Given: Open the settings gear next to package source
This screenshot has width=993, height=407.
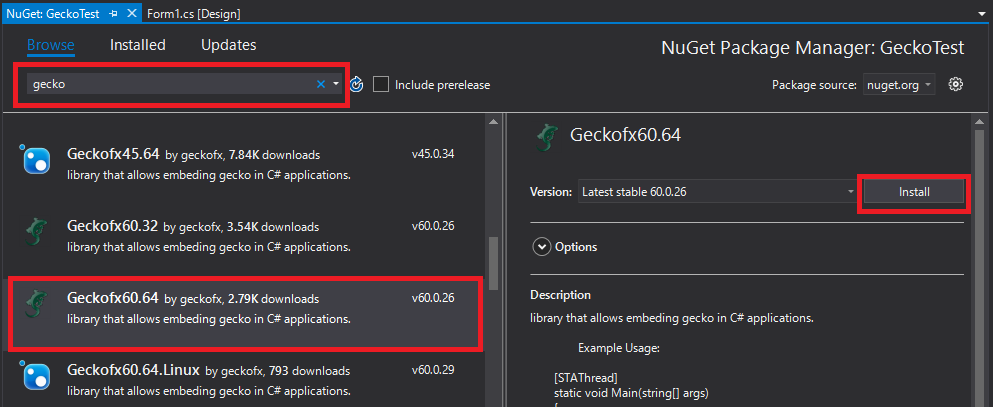Looking at the screenshot, I should [956, 84].
